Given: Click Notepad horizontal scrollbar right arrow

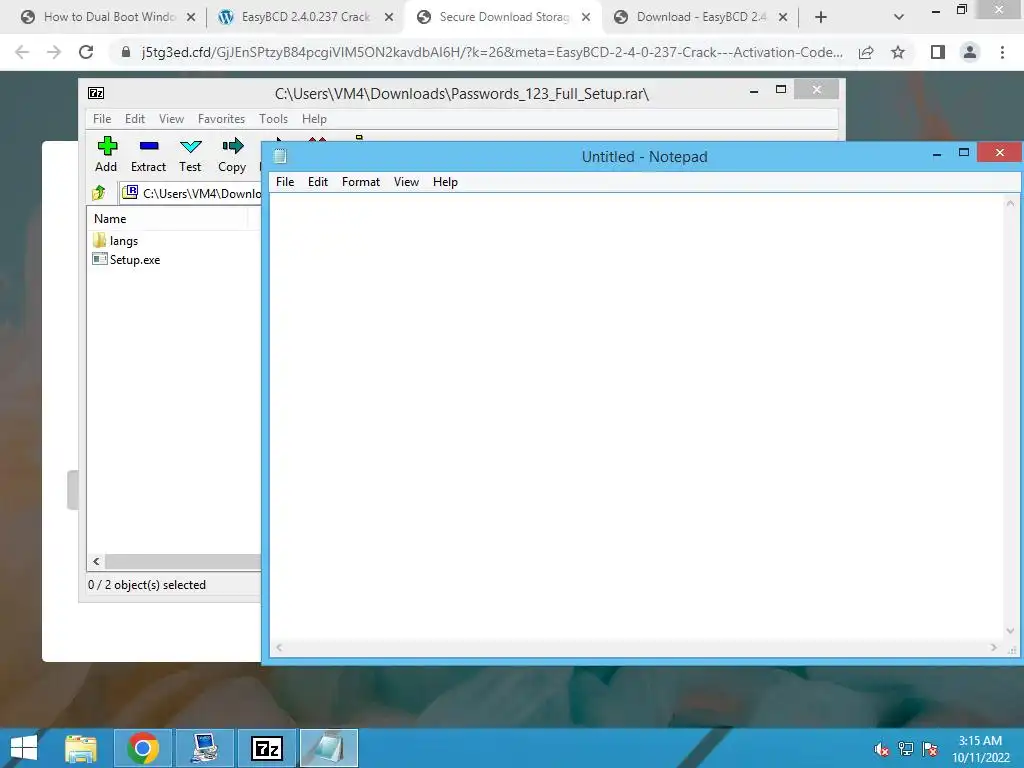Looking at the screenshot, I should click(x=994, y=648).
